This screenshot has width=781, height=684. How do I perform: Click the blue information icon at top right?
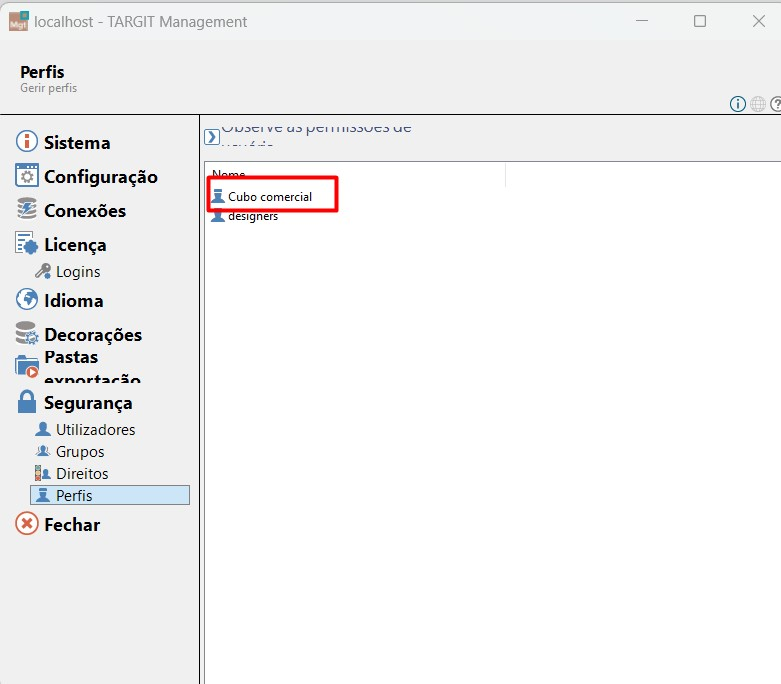(738, 104)
